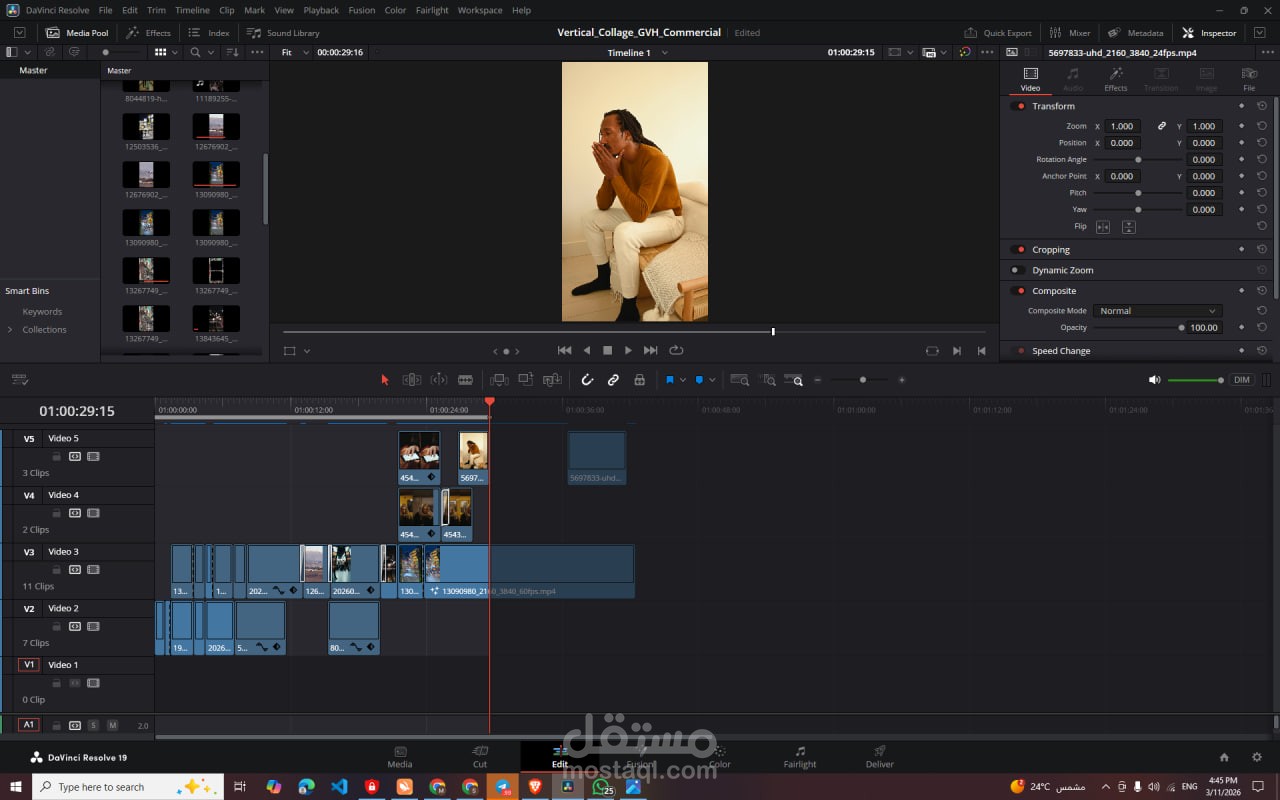The height and width of the screenshot is (800, 1280).
Task: Click the horizontal Flip button in Inspector
Action: pyautogui.click(x=1103, y=227)
